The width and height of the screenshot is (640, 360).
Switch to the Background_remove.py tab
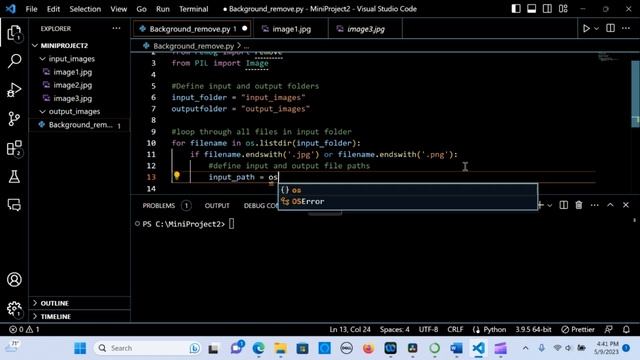(193, 29)
